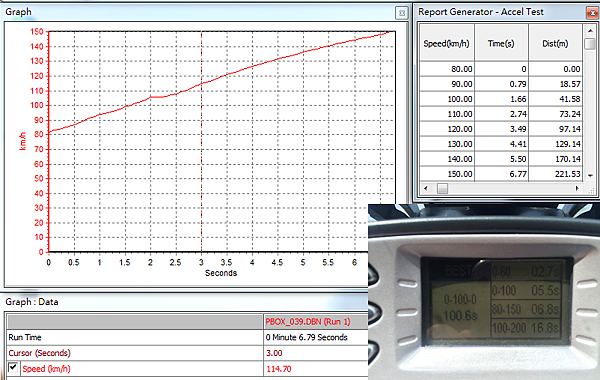Close the Graph panel

click(x=401, y=13)
